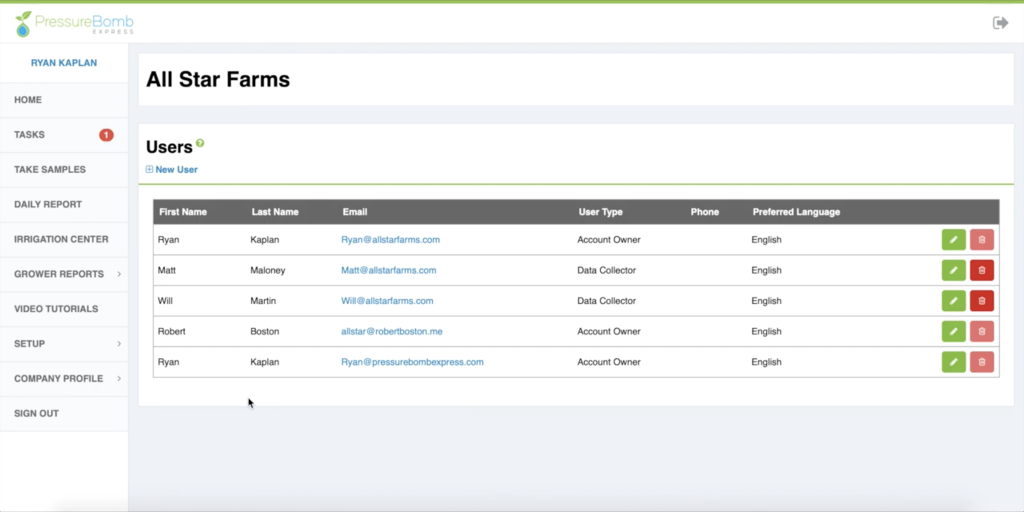Open the Matt@allstarfarms.com email link
Image resolution: width=1024 pixels, height=512 pixels.
[x=388, y=270]
